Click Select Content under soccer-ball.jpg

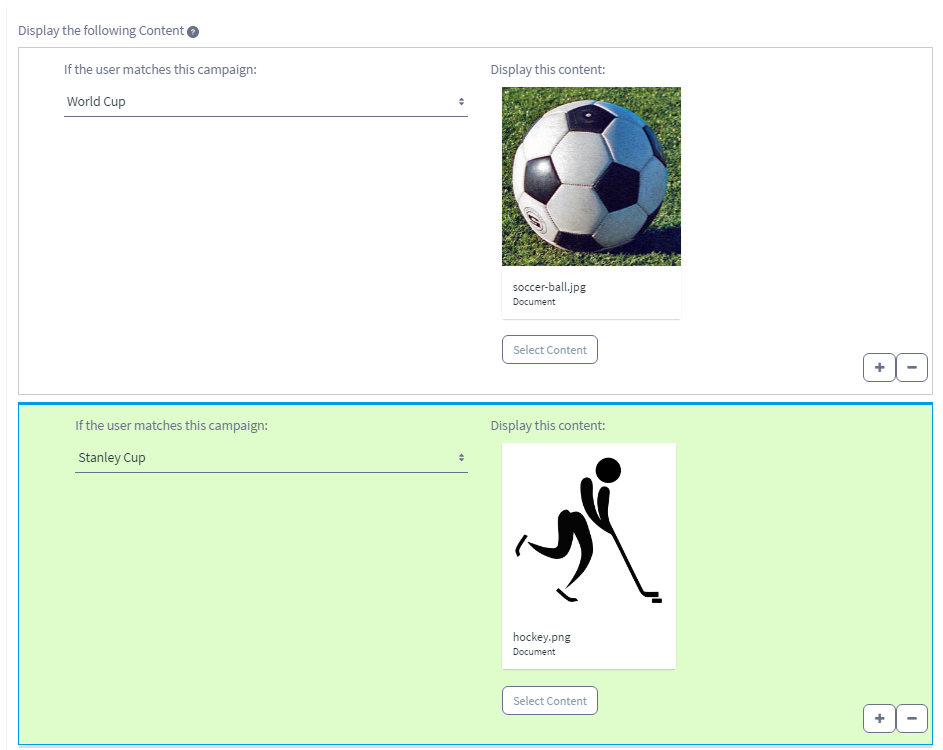point(550,349)
